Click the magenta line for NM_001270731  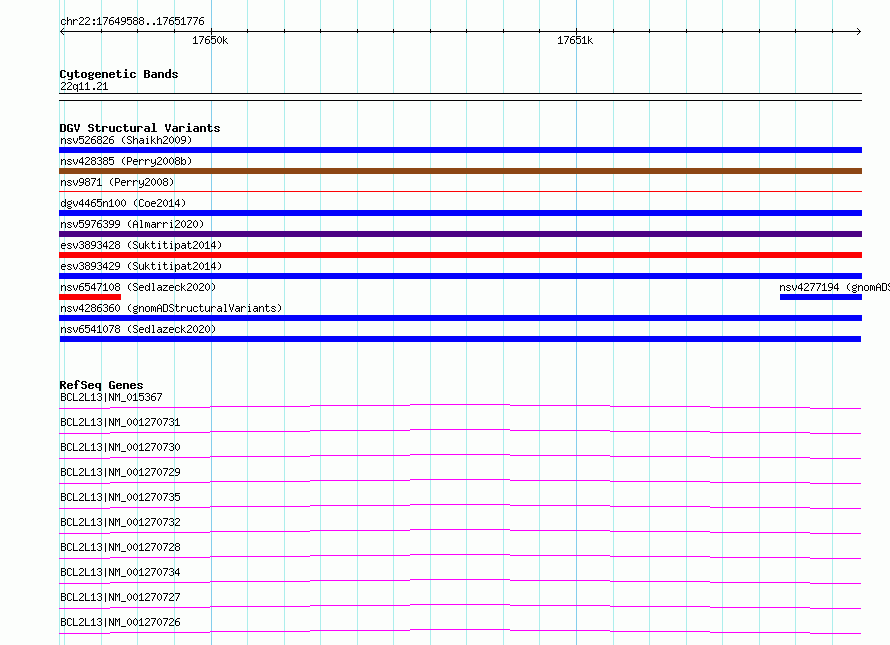click(460, 431)
